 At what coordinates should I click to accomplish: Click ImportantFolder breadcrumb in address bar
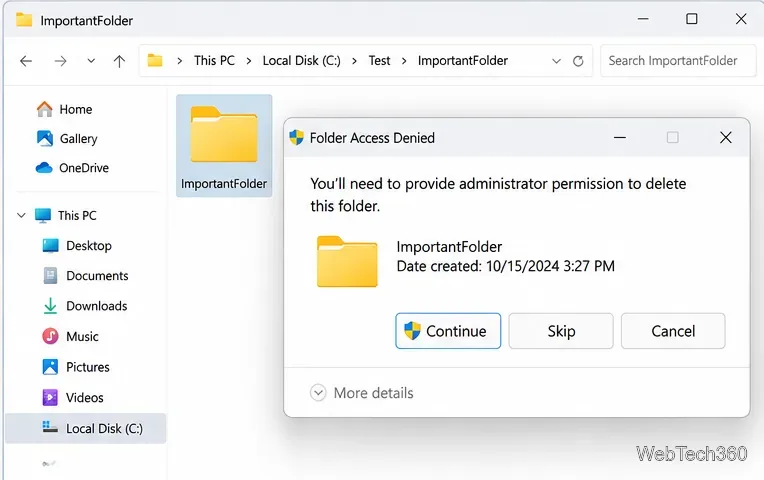point(463,60)
